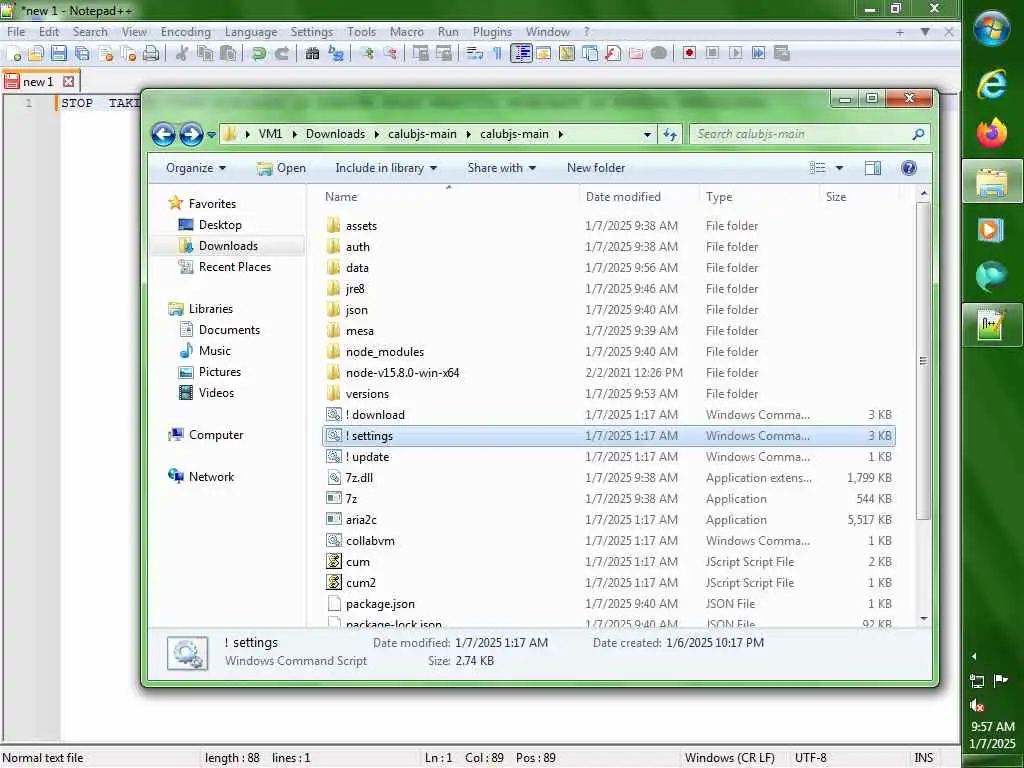Open the Language menu

(x=251, y=32)
